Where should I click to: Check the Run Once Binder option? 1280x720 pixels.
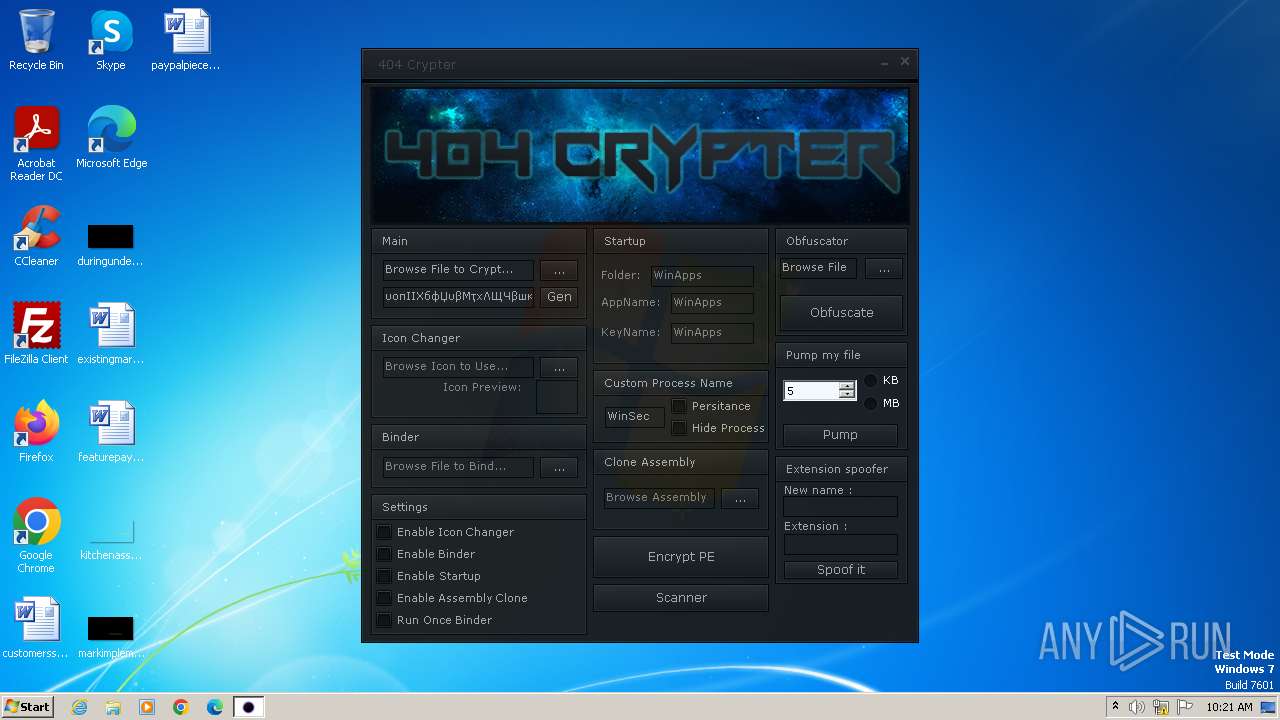pos(384,620)
